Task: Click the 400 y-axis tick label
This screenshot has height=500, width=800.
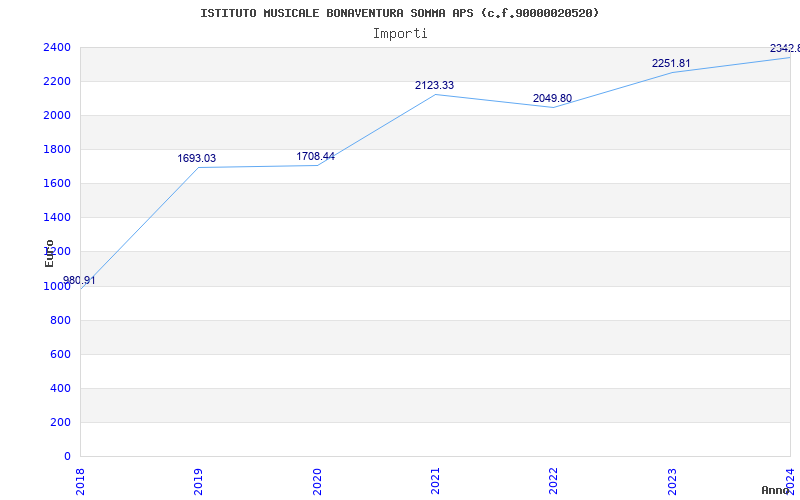Action: tap(61, 388)
